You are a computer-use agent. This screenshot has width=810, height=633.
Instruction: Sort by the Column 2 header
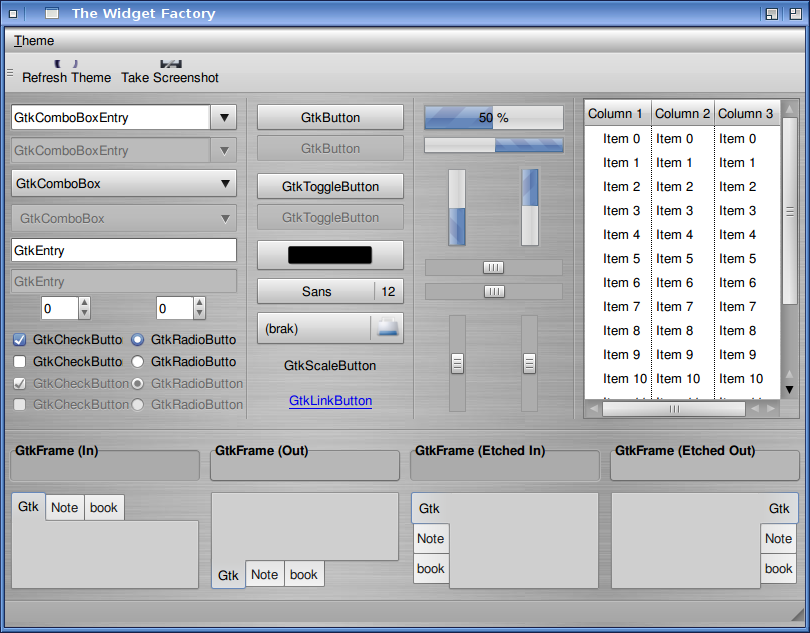pos(683,114)
